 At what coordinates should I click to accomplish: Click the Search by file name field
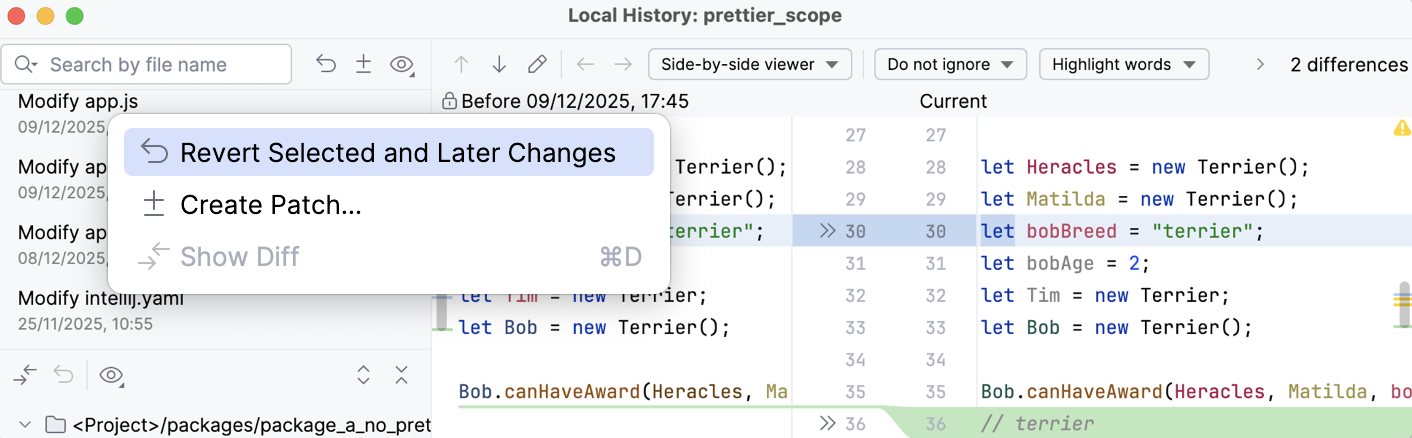pos(160,64)
